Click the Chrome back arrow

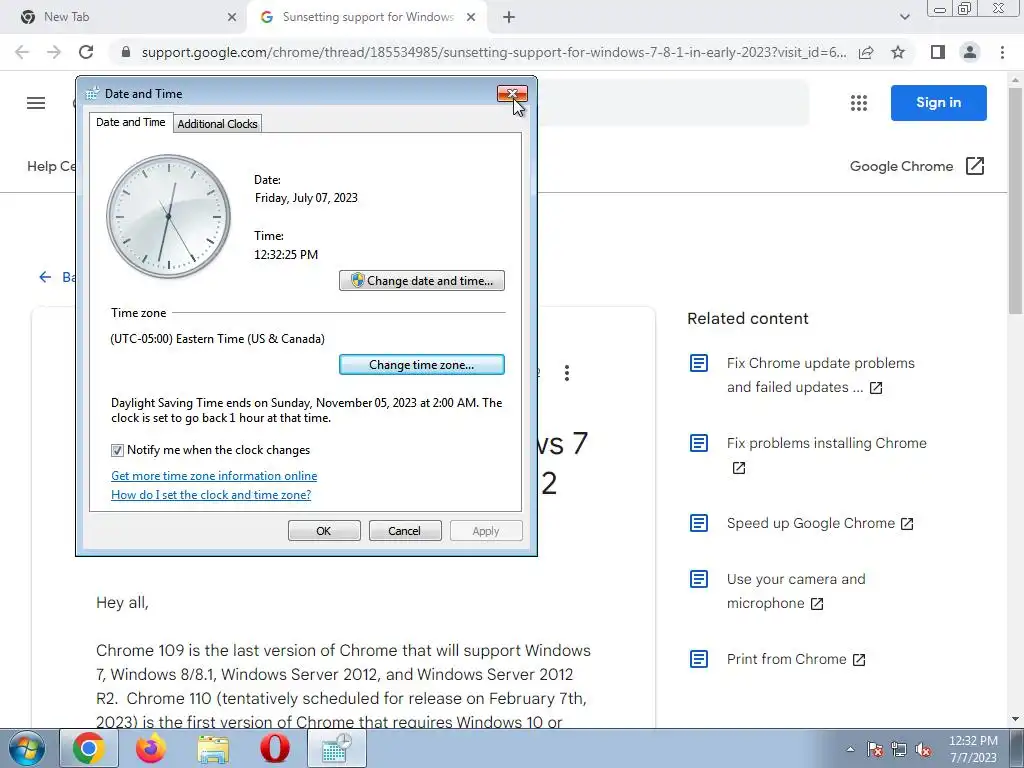(x=22, y=52)
